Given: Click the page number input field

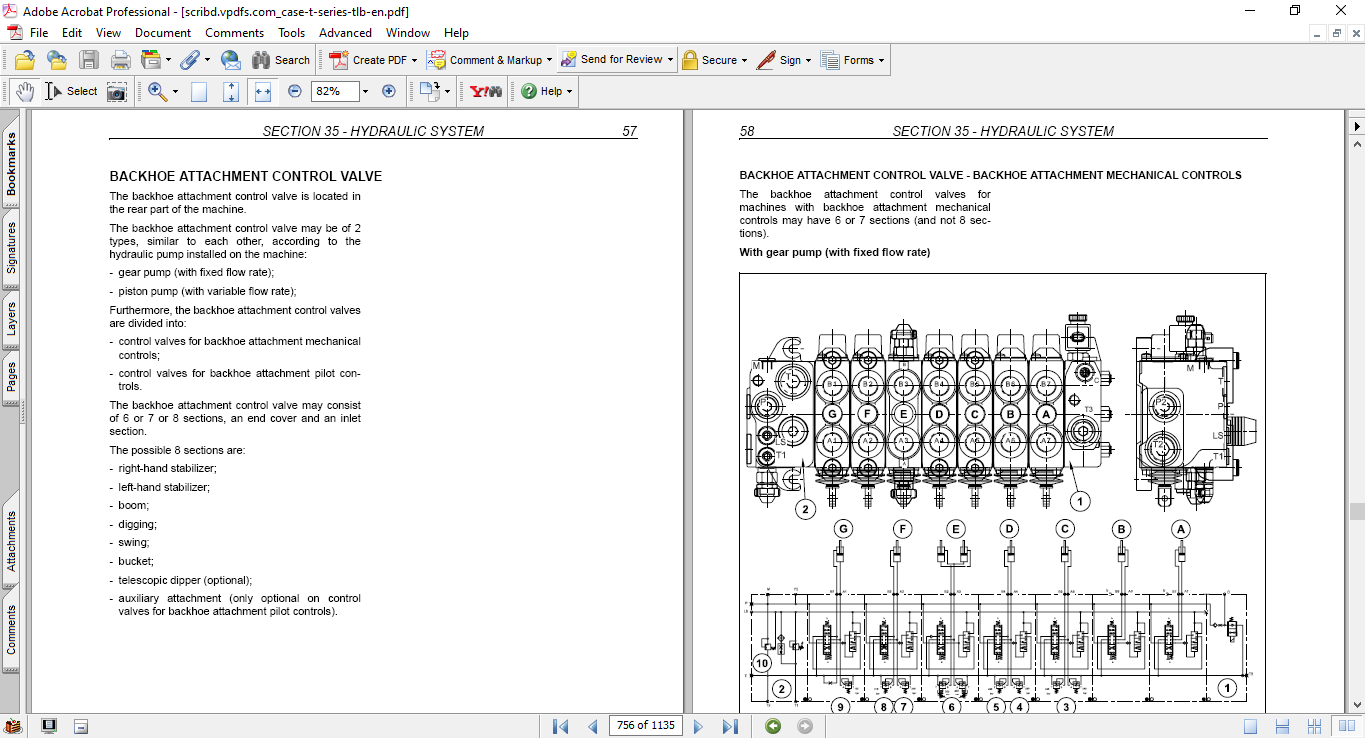Looking at the screenshot, I should pos(645,726).
